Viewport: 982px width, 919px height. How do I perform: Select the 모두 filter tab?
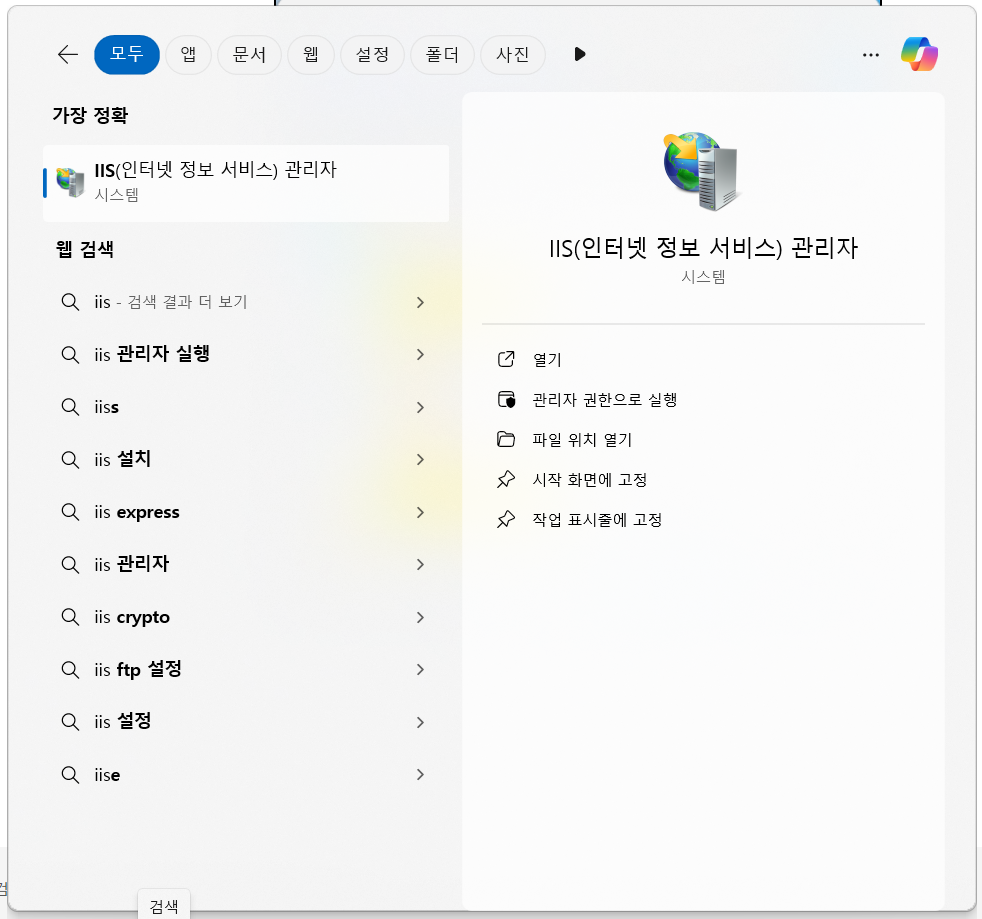tap(127, 55)
